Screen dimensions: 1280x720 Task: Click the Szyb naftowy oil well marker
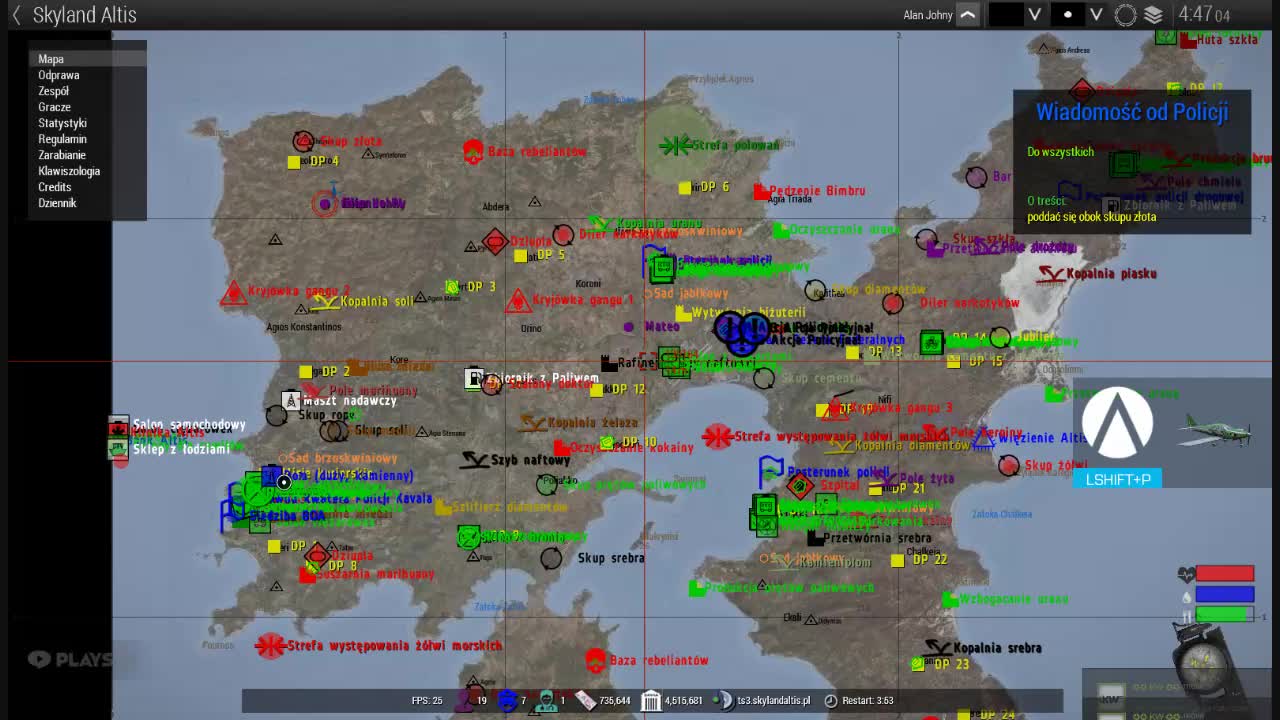coord(475,460)
